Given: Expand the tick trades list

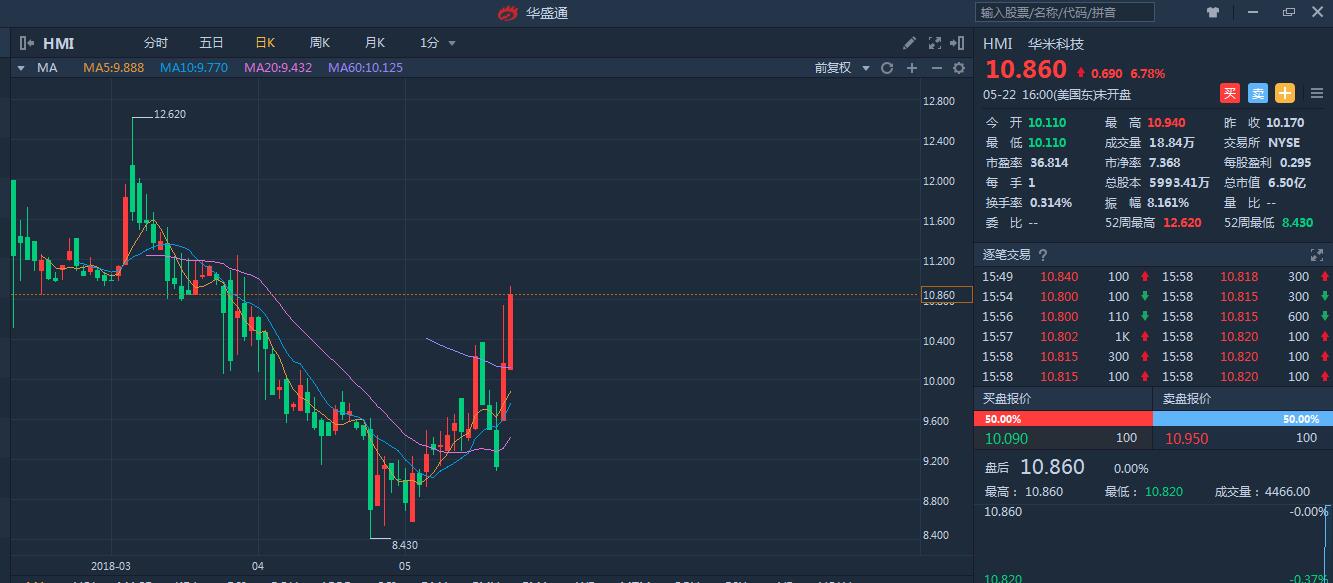Looking at the screenshot, I should coord(1316,255).
